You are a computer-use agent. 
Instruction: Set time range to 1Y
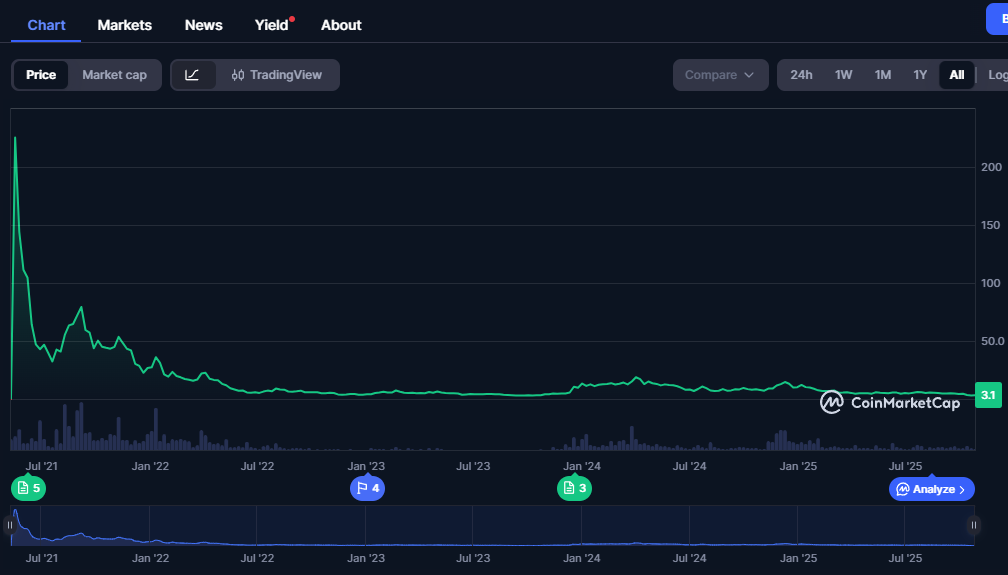coord(920,75)
